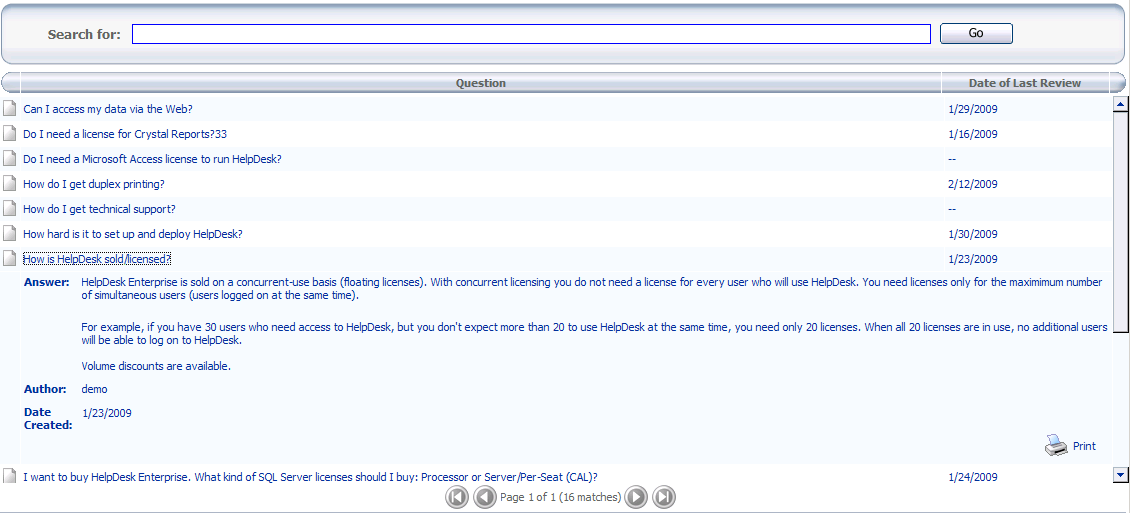This screenshot has height=513, width=1132.
Task: Sort by Date of Last Review header
Action: [1025, 83]
